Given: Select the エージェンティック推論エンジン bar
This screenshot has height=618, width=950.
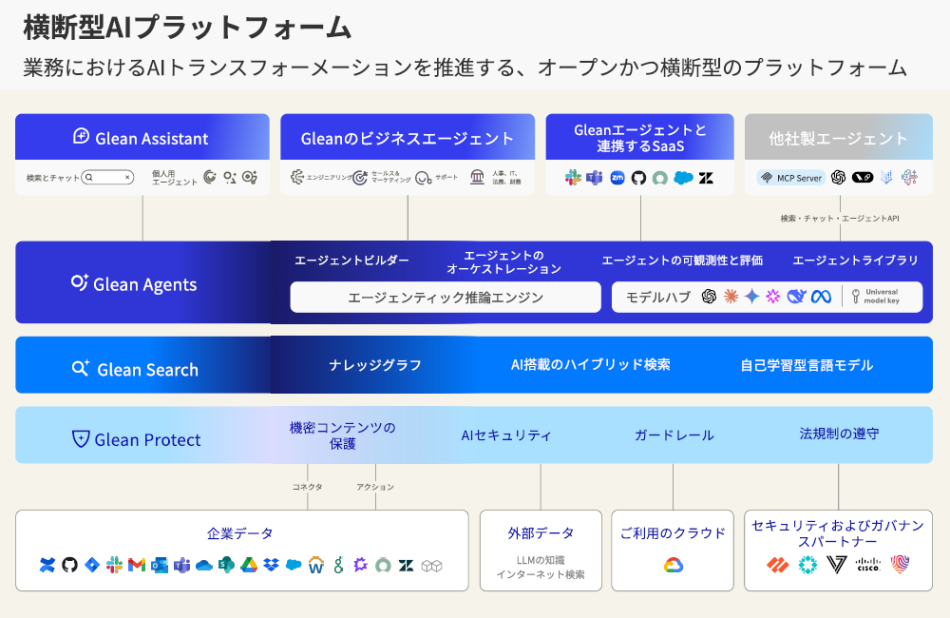Looking at the screenshot, I should click(x=445, y=297).
